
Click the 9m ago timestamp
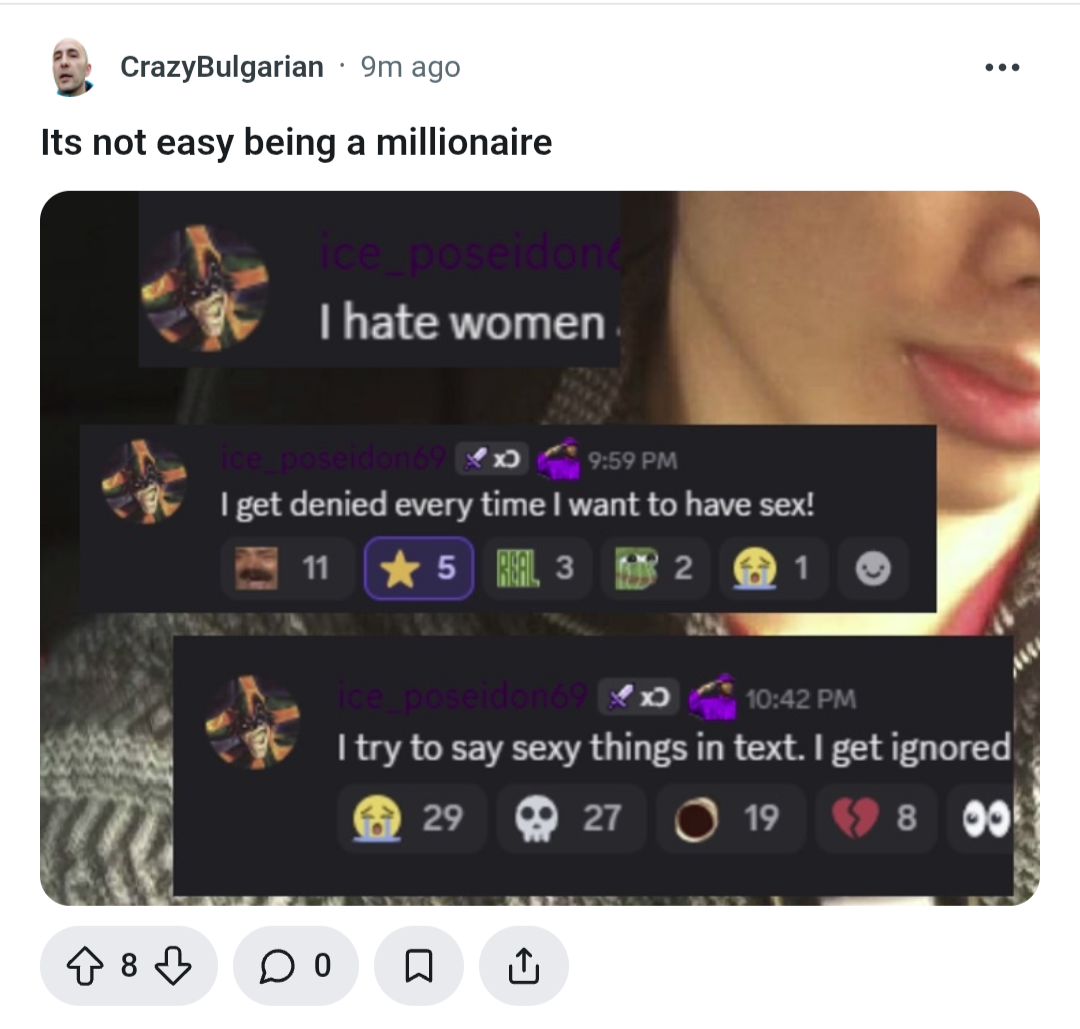pos(411,67)
